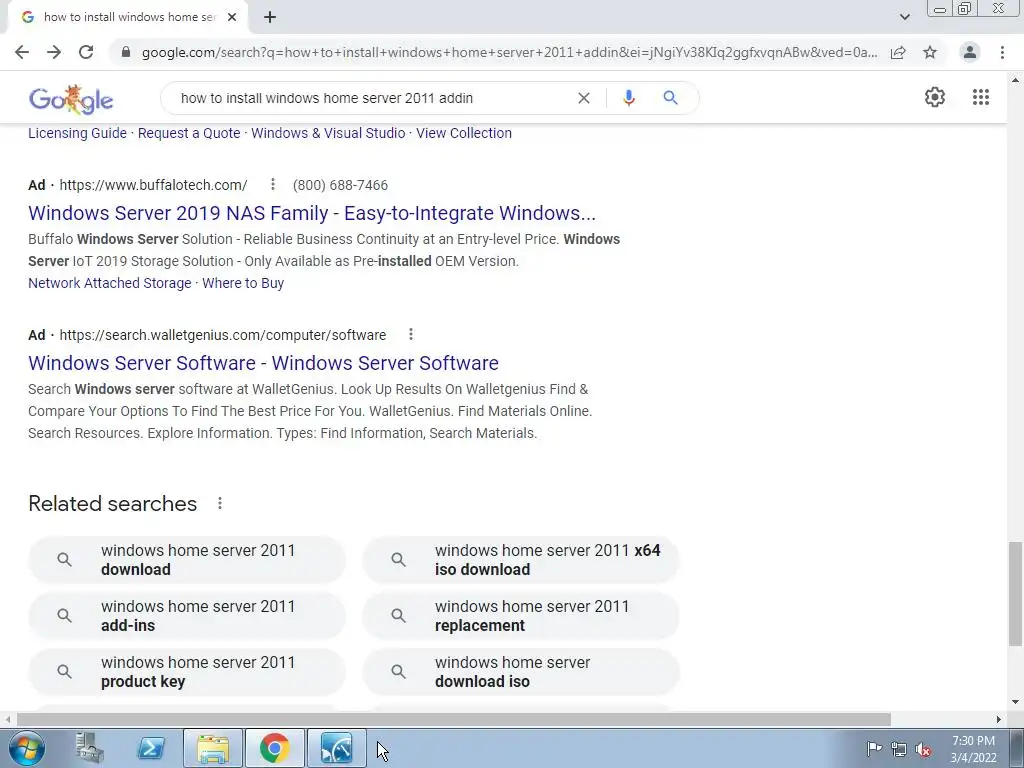Open the Chrome profile menu
The image size is (1024, 768).
970,52
